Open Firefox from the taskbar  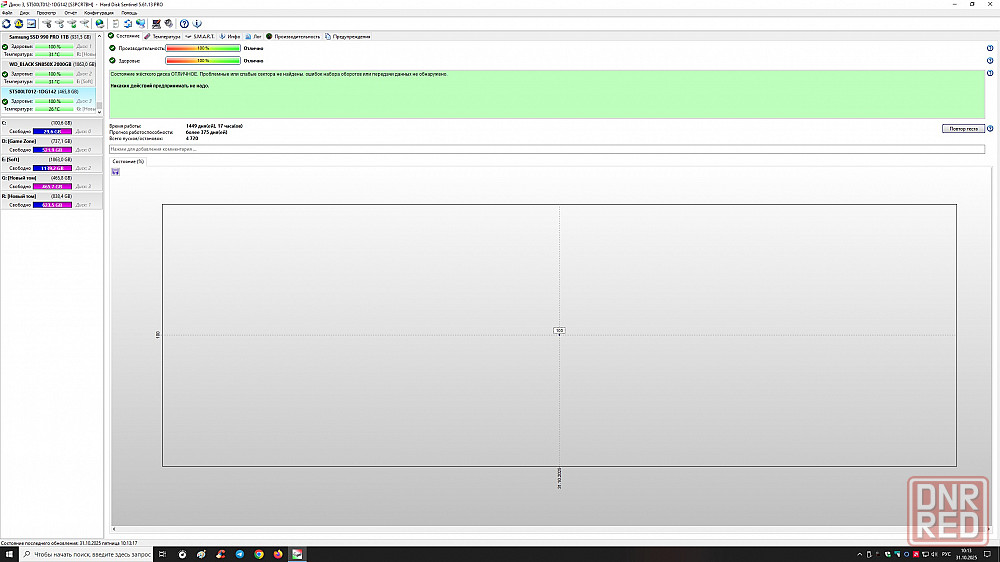point(278,554)
